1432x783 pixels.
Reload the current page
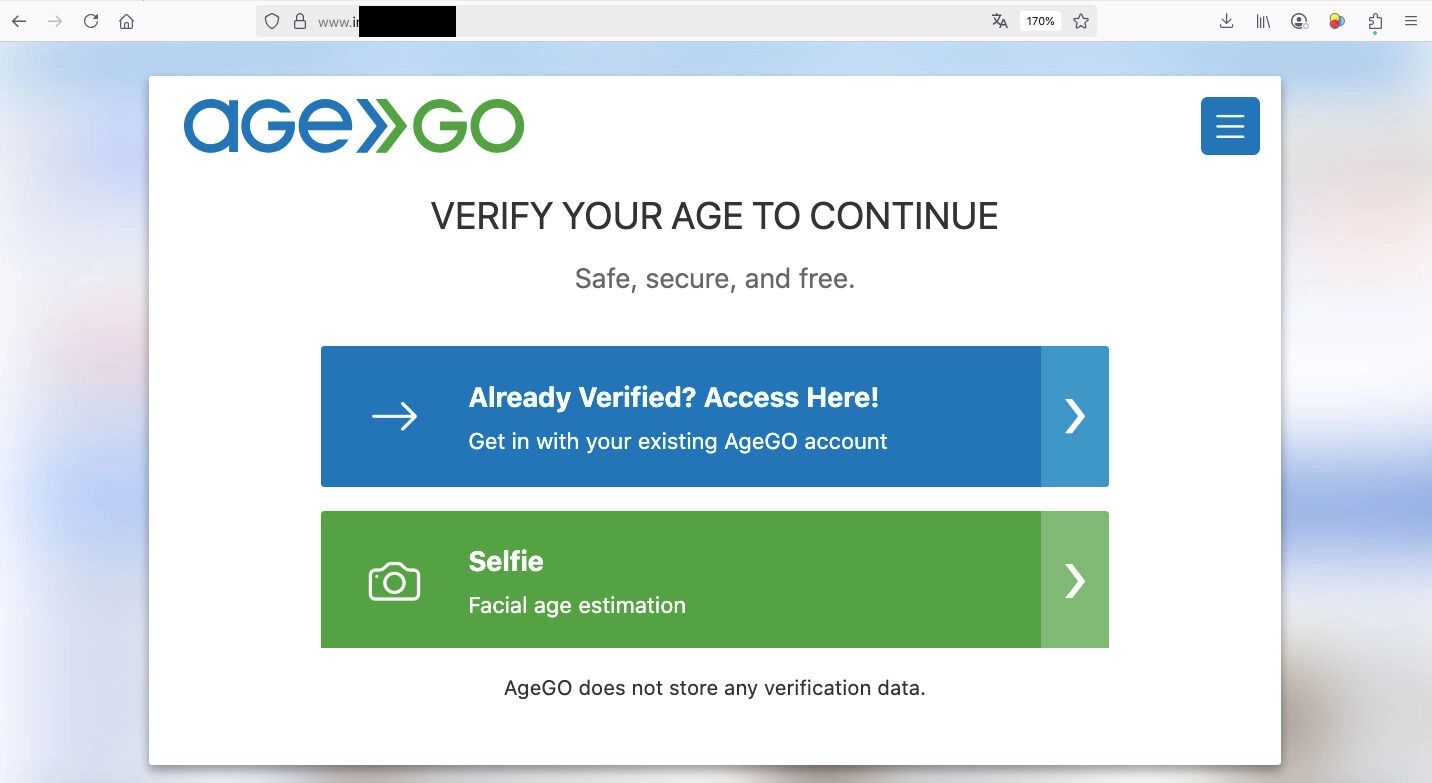tap(91, 21)
